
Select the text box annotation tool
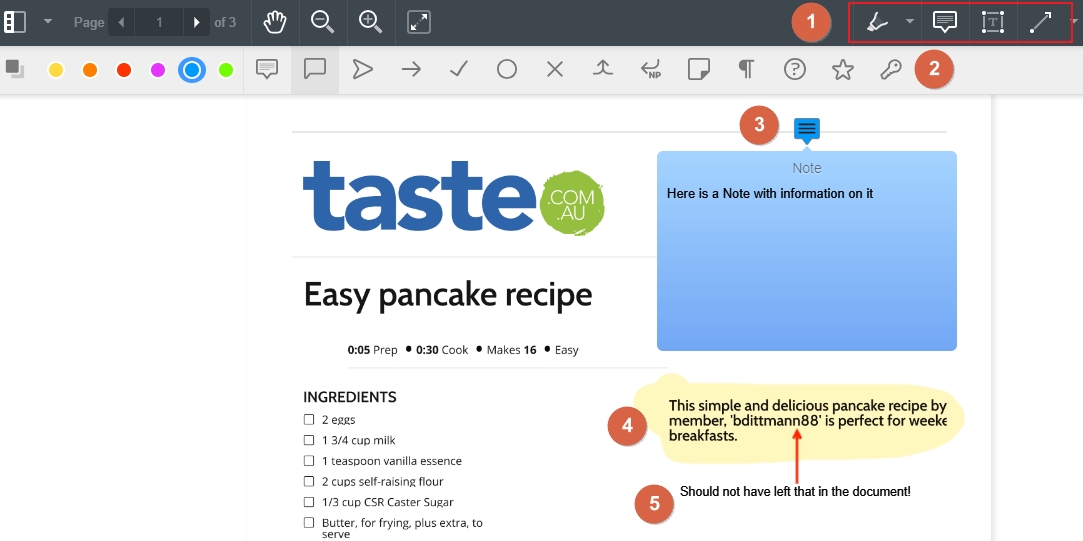point(993,22)
